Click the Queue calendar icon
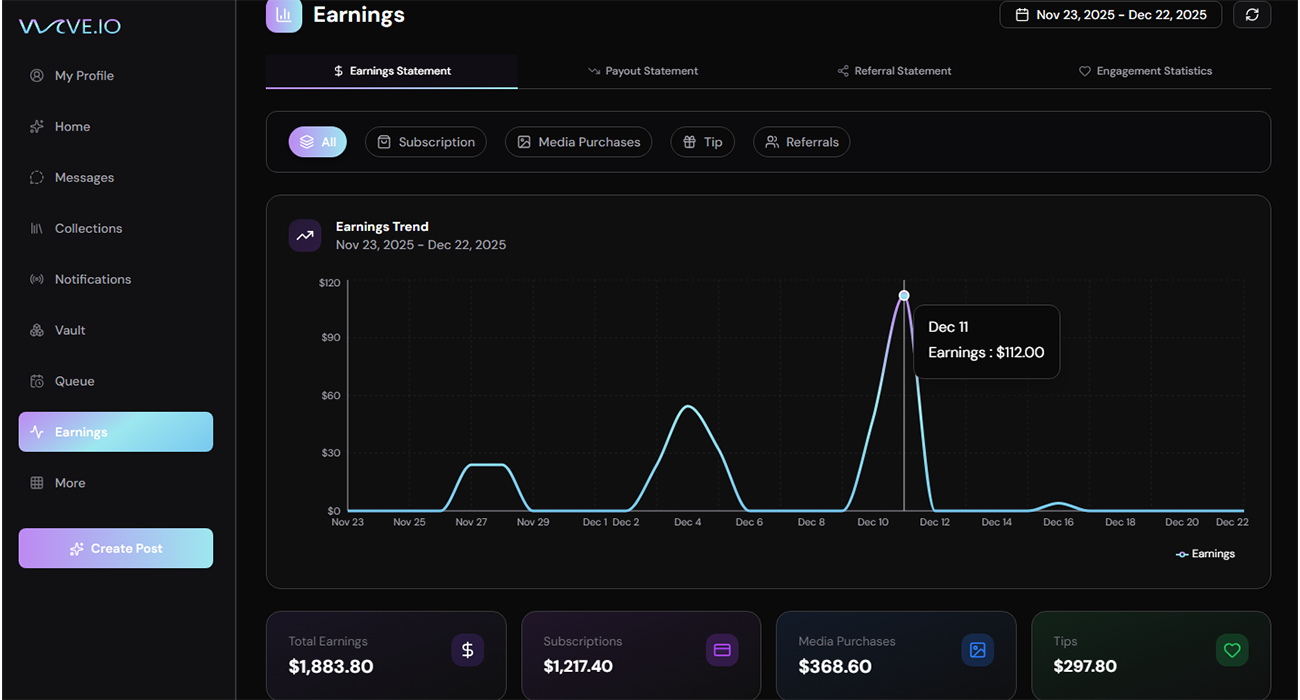 tap(37, 381)
